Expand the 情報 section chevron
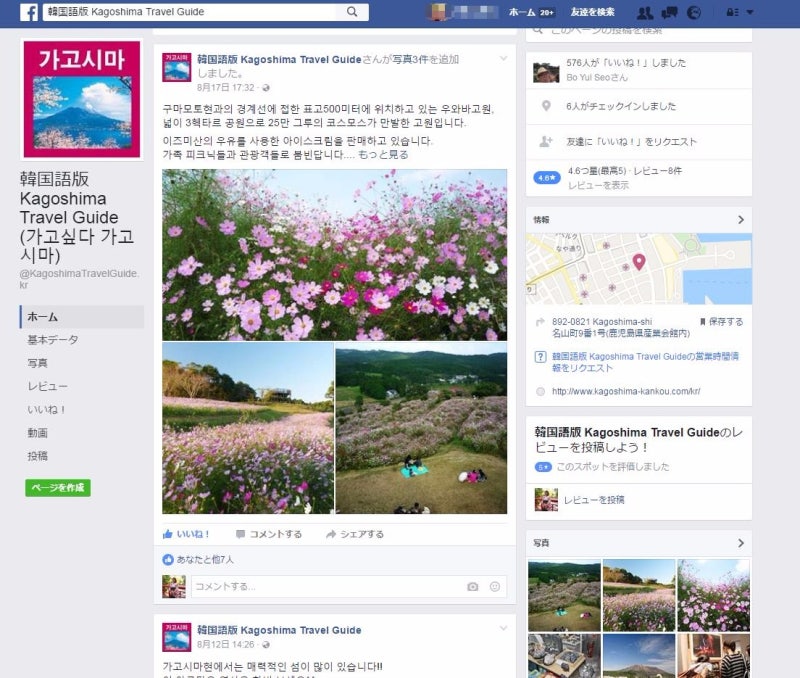Screen dimensions: 800x678 741,220
